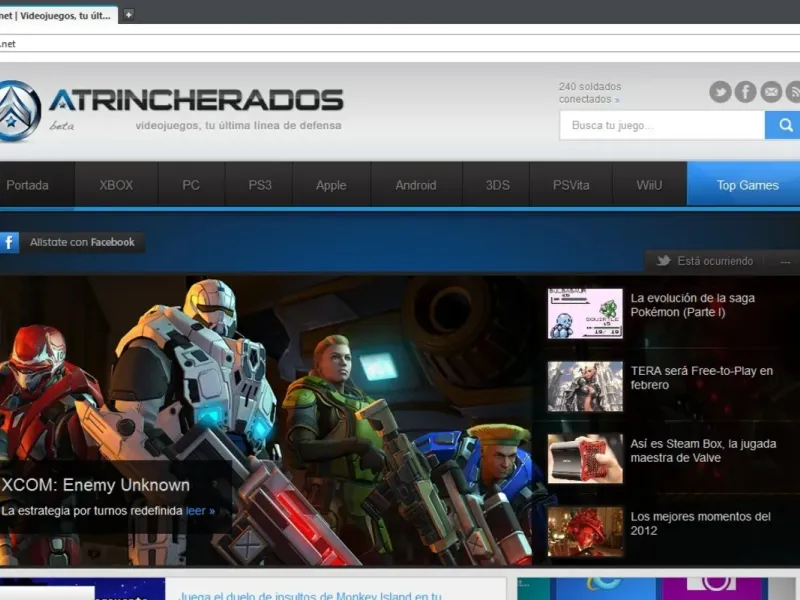Click the Está ocurriendo Twitter bar

(715, 261)
